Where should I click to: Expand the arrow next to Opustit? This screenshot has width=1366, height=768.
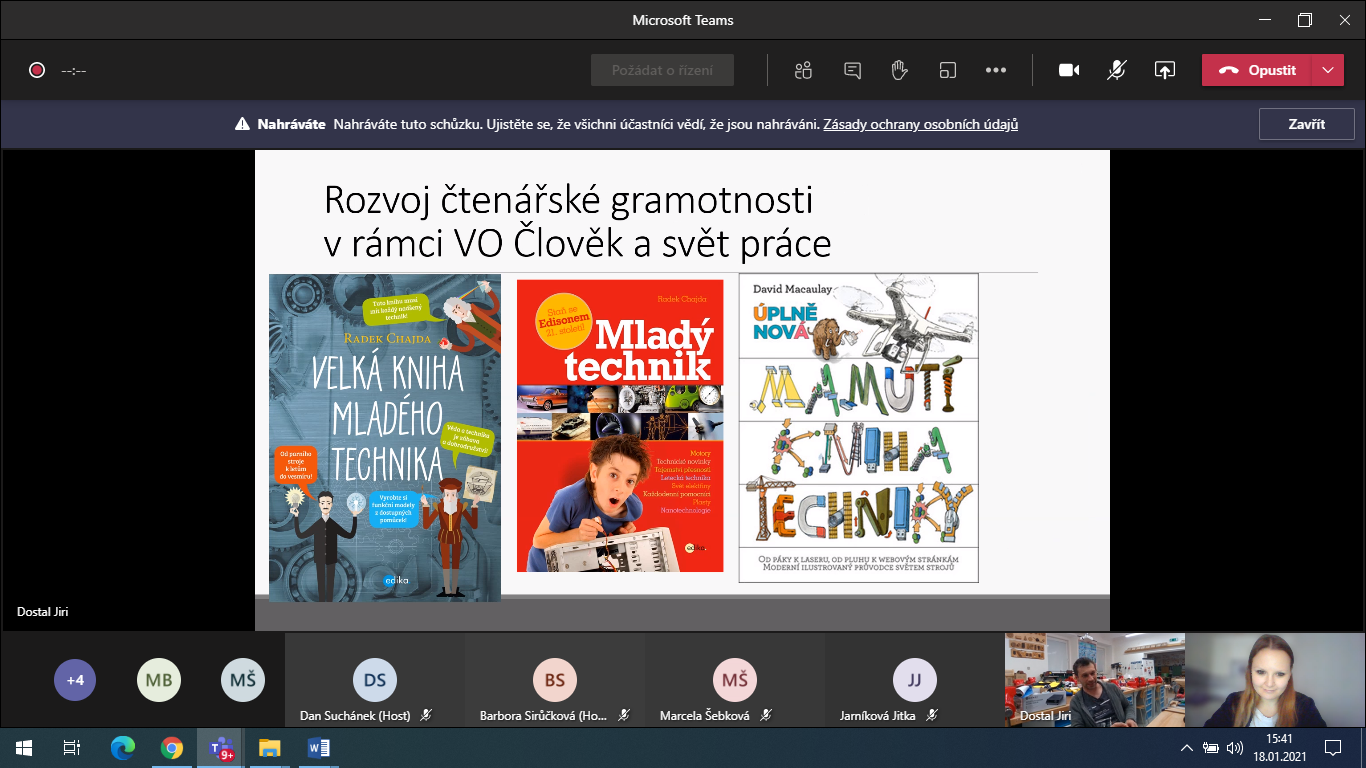tap(1327, 70)
